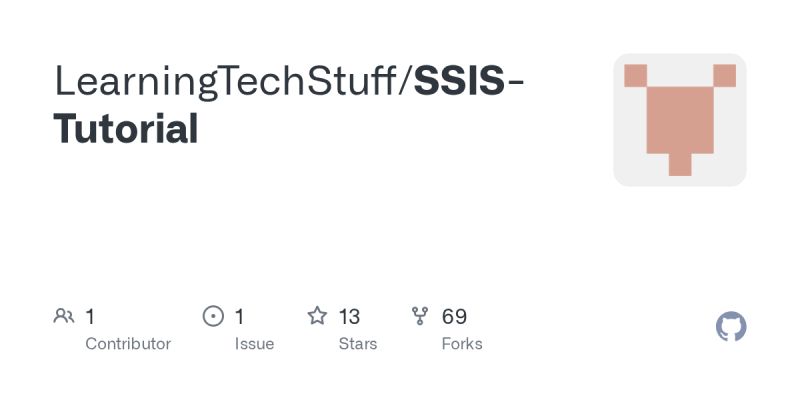The height and width of the screenshot is (400, 800).
Task: Open the Stars label
Action: [x=358, y=344]
